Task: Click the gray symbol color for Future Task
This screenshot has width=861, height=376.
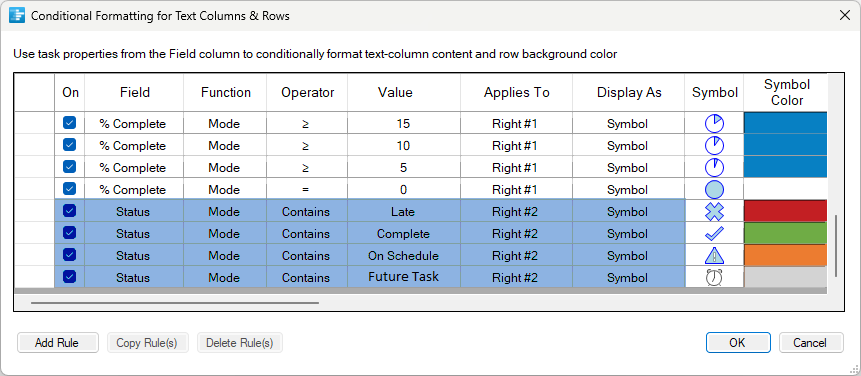Action: [x=785, y=277]
